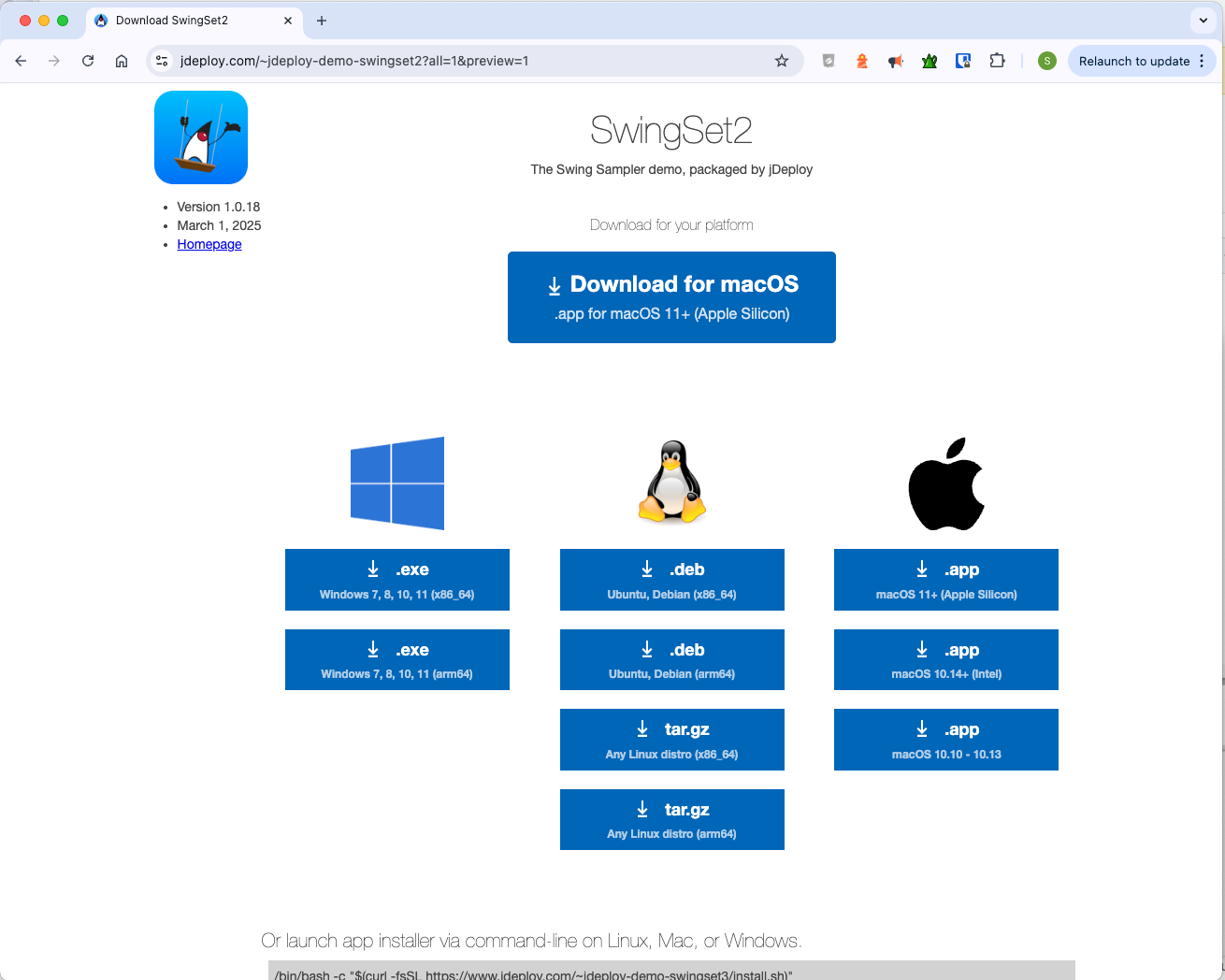Reload the page with the refresh icon
The width and height of the screenshot is (1225, 980).
click(88, 60)
